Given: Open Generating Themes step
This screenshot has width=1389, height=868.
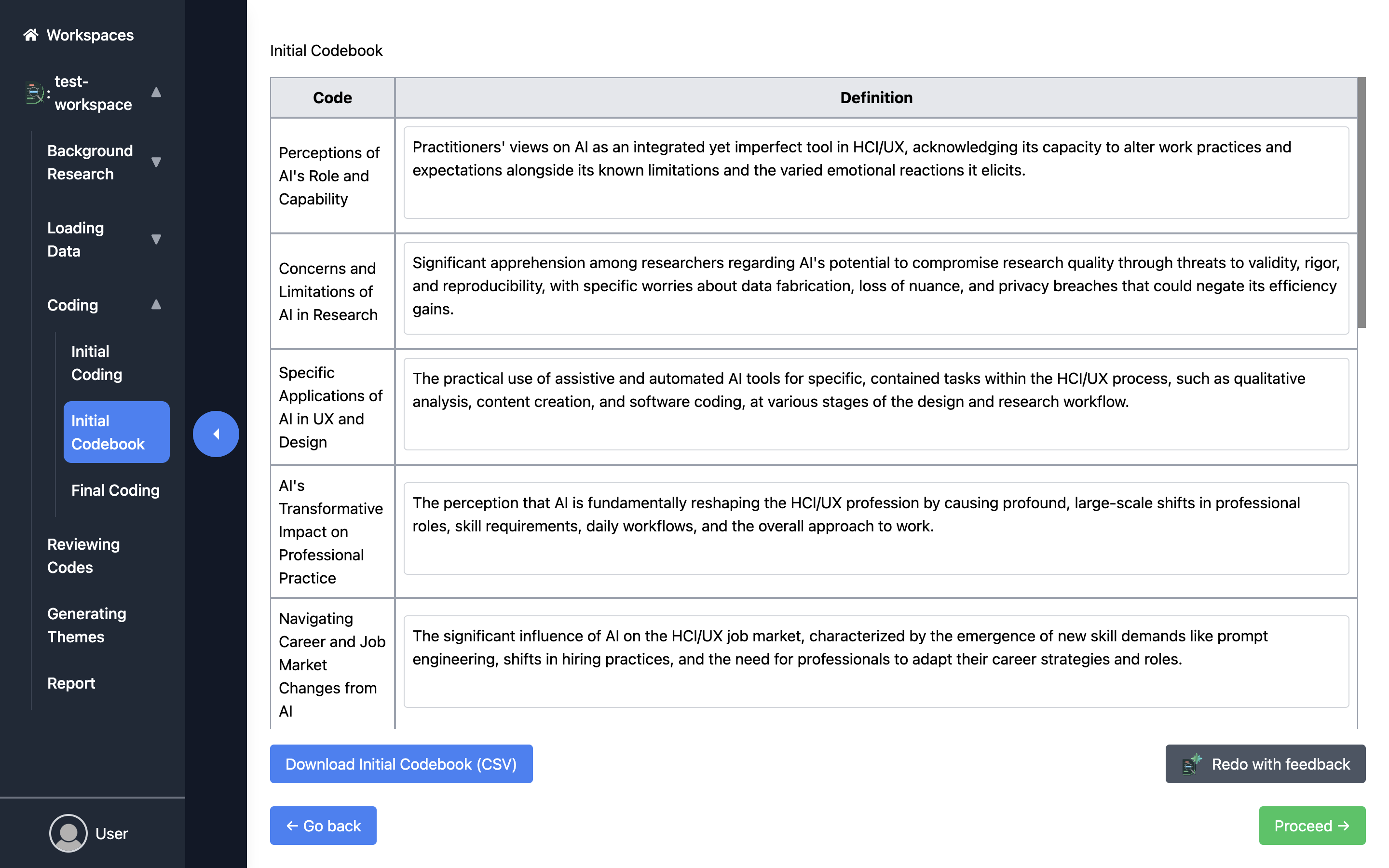Looking at the screenshot, I should [x=86, y=624].
